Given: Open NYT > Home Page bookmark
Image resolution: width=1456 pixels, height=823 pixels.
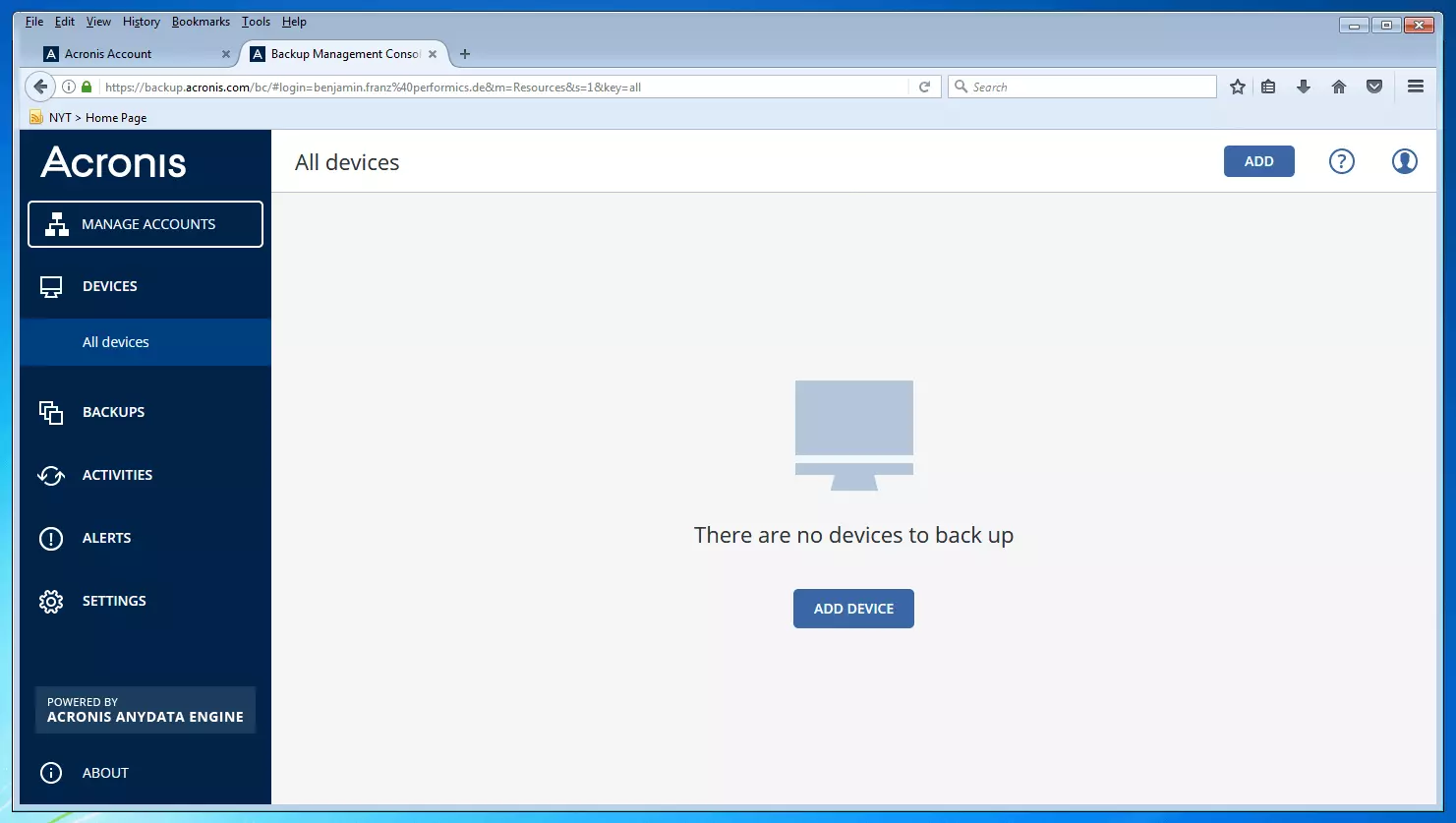Looking at the screenshot, I should 88,117.
